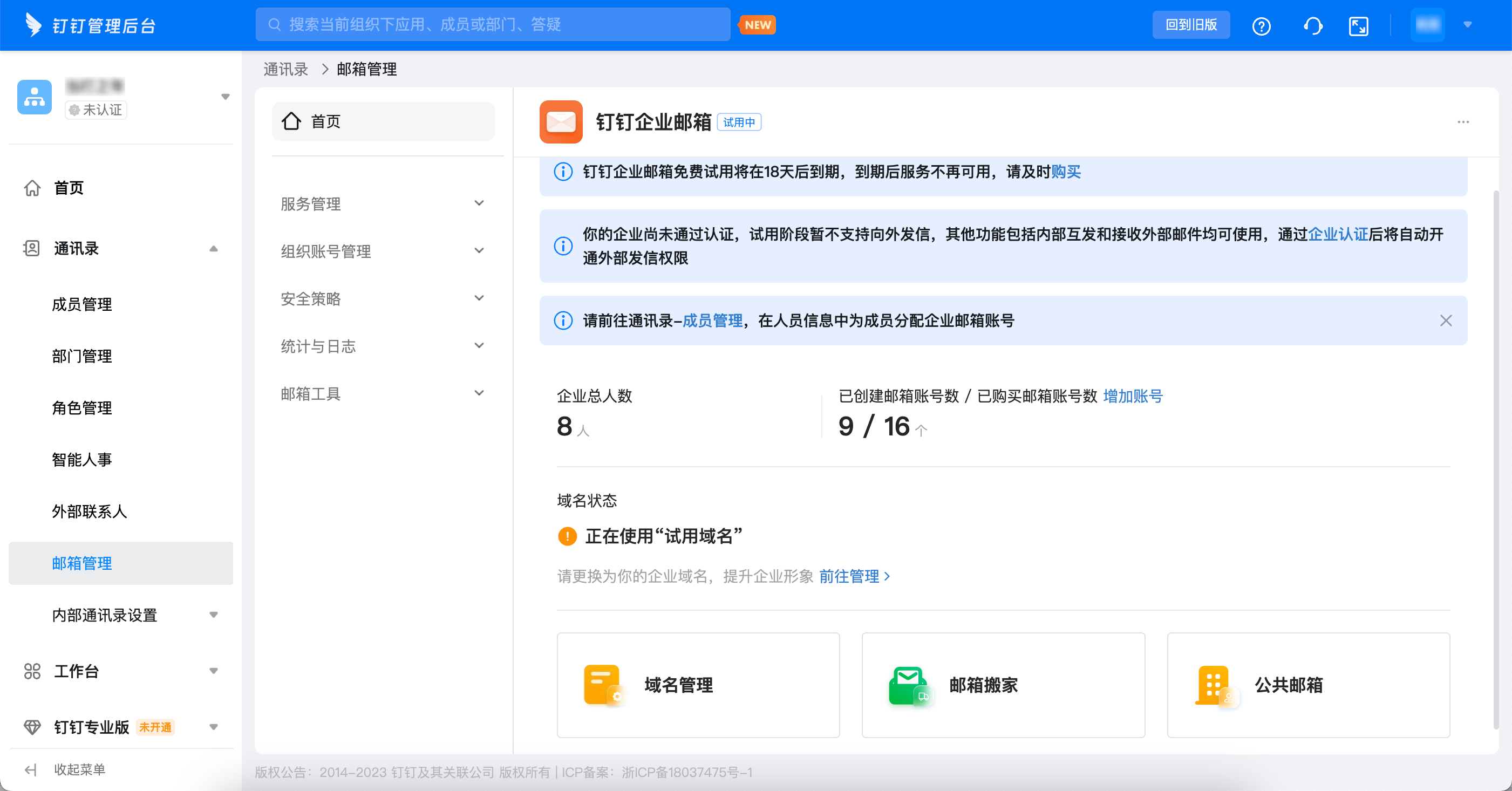Click the info icon on trial expiry notice
Image resolution: width=1512 pixels, height=791 pixels.
coord(563,172)
